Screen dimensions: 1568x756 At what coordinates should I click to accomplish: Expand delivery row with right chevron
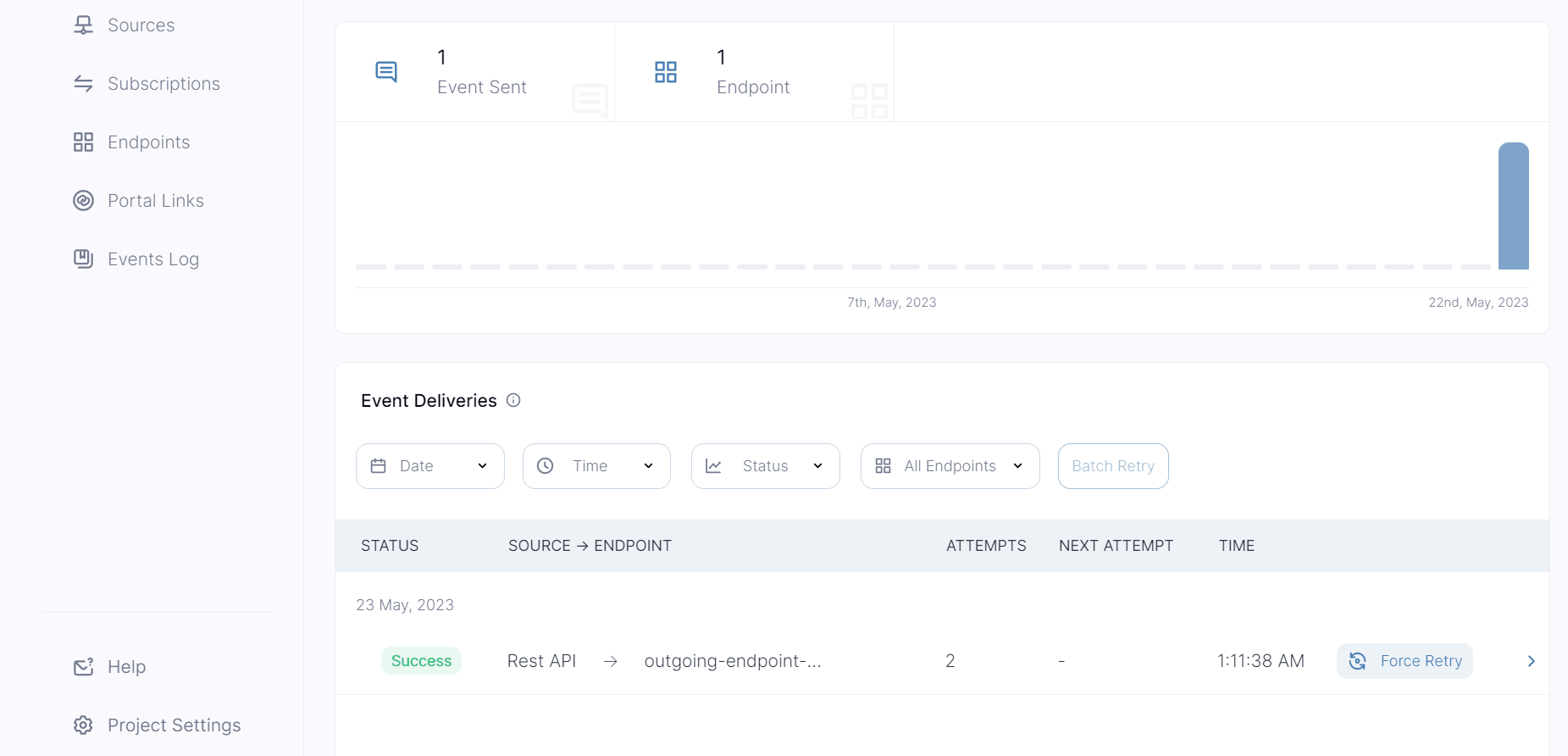pos(1531,661)
